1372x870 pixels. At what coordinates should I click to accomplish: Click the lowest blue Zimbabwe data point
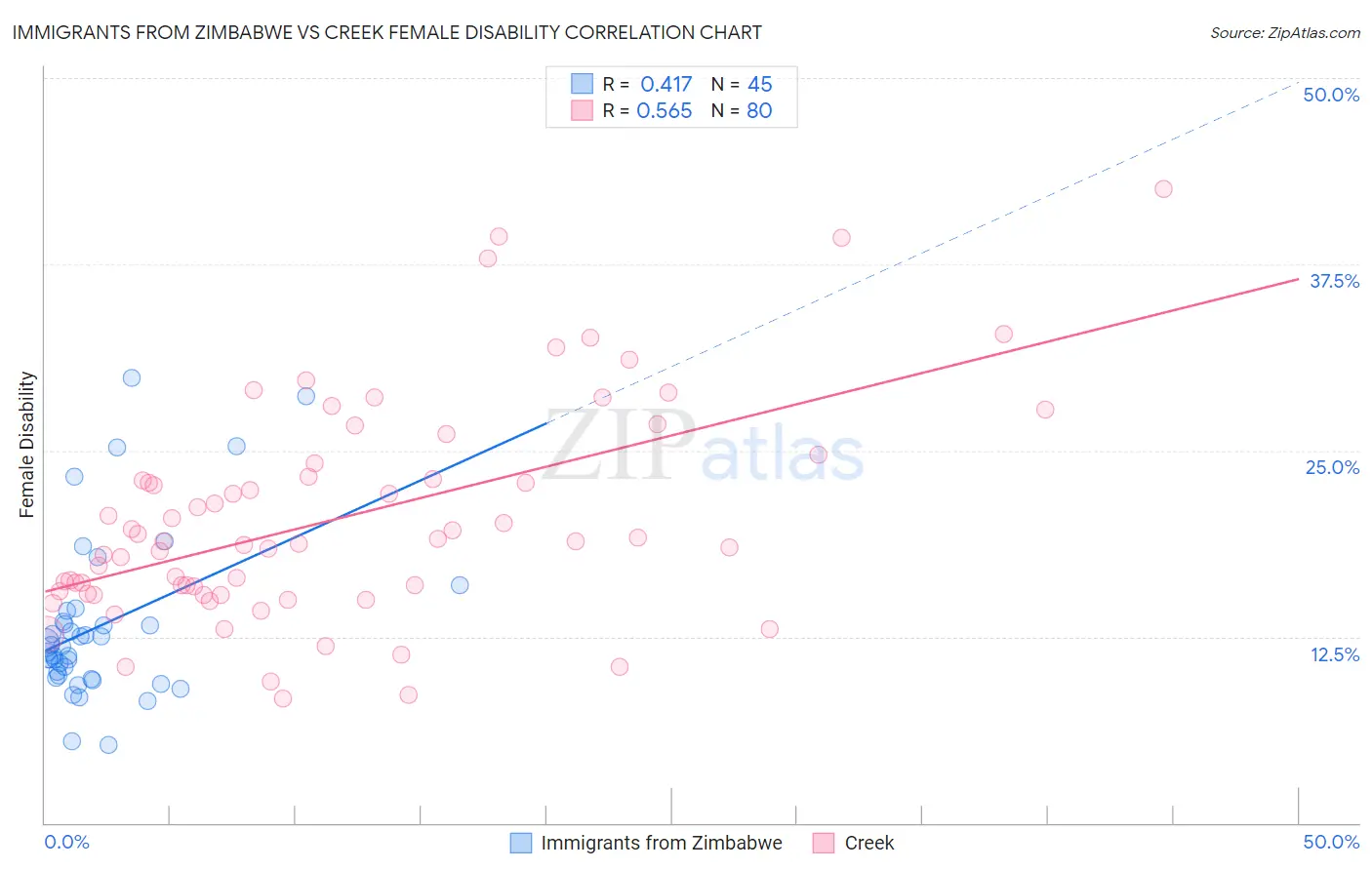point(108,745)
